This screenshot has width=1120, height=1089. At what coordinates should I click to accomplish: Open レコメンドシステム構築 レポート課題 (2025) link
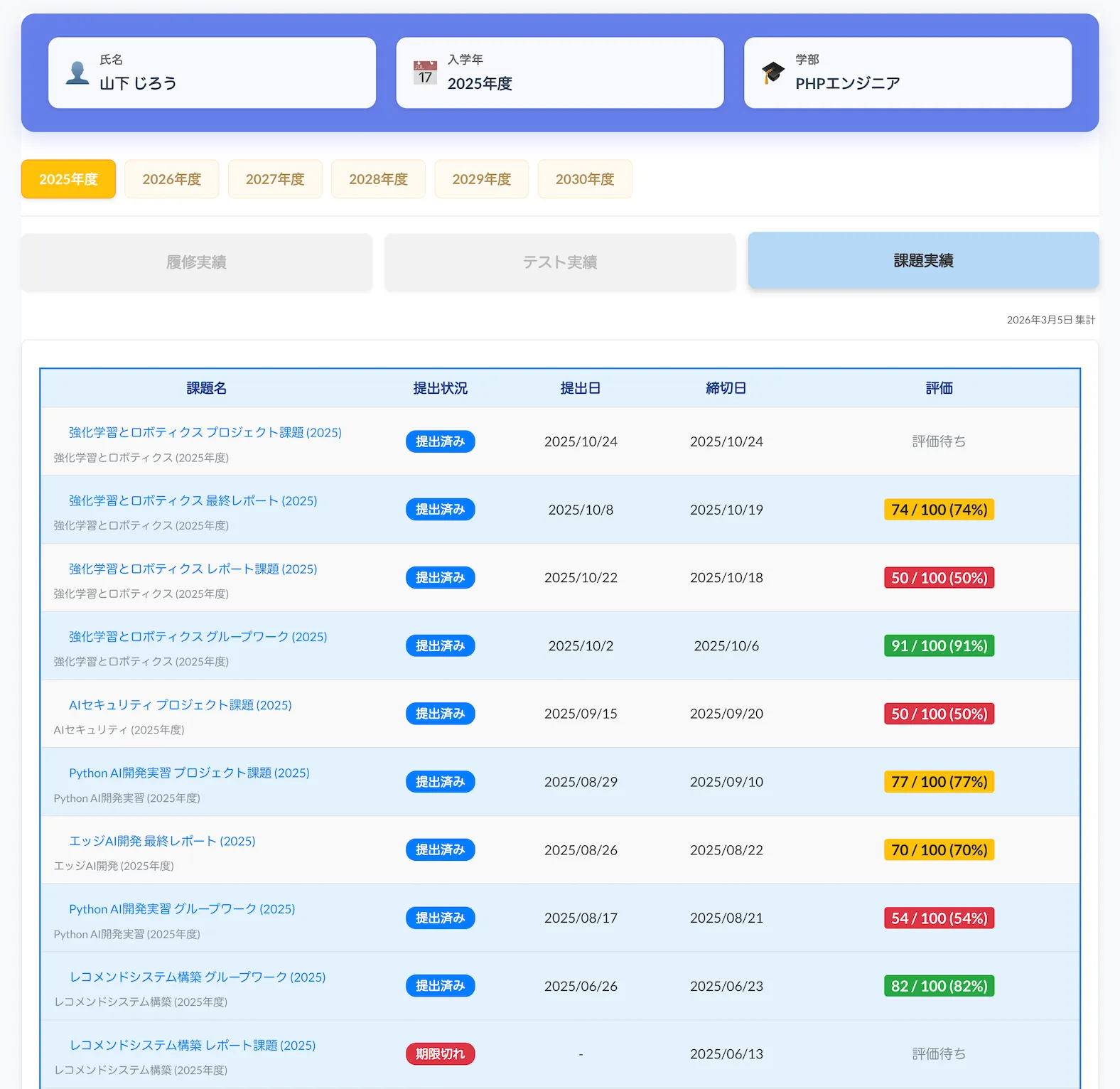click(192, 1045)
